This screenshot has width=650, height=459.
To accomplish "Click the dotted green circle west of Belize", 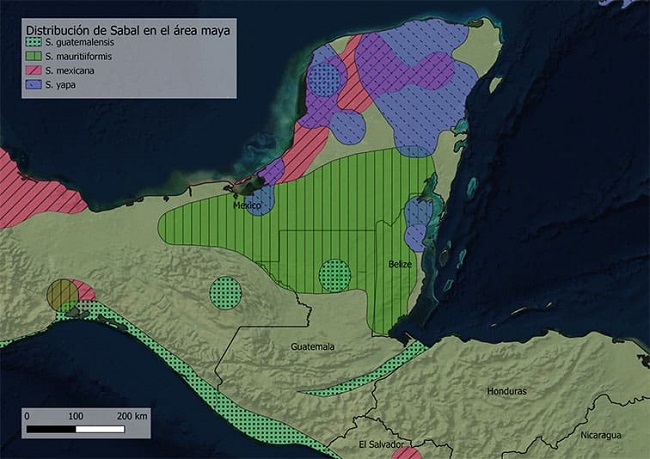I will [334, 275].
